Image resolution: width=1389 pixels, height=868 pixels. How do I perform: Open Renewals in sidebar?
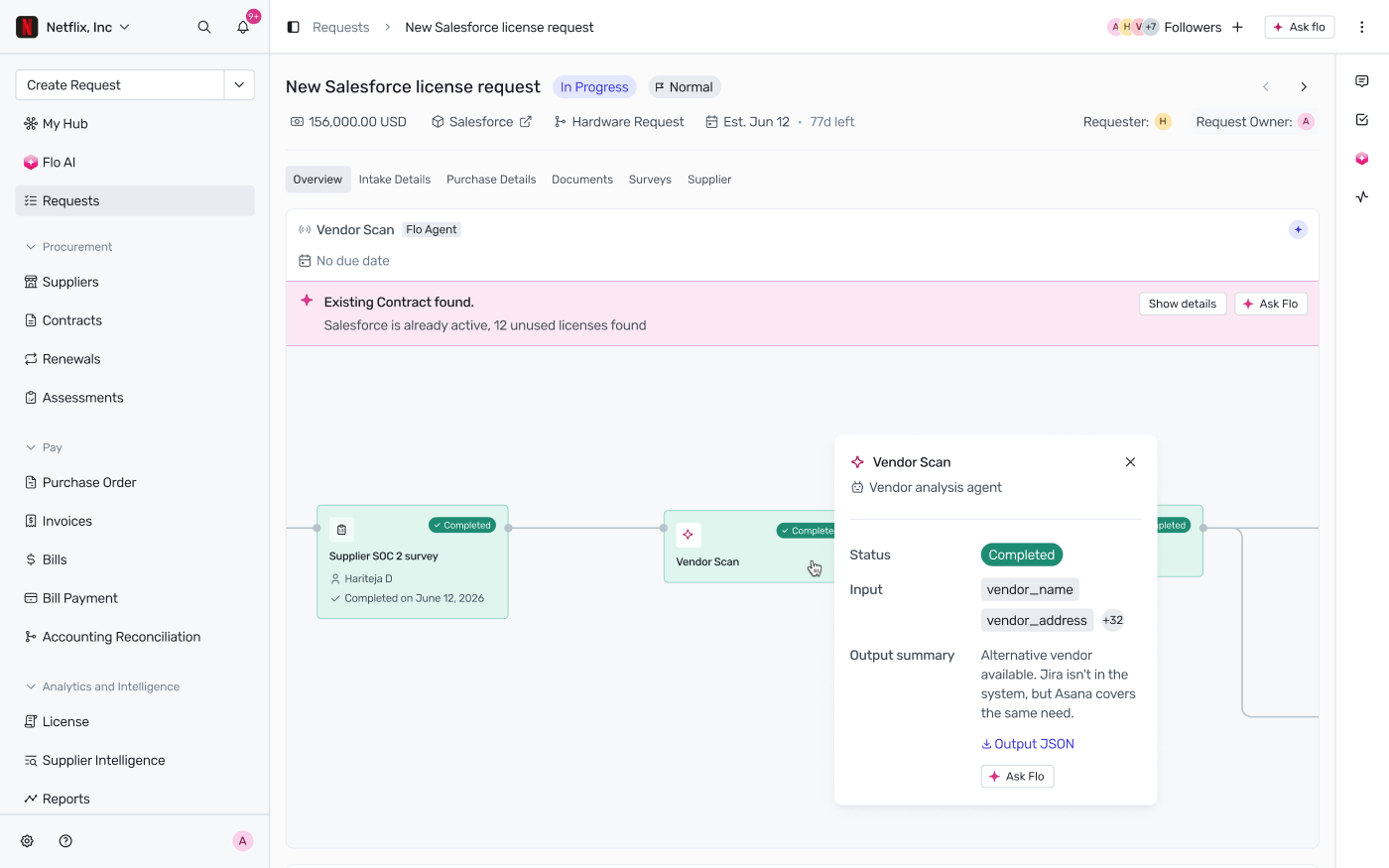[135, 360]
